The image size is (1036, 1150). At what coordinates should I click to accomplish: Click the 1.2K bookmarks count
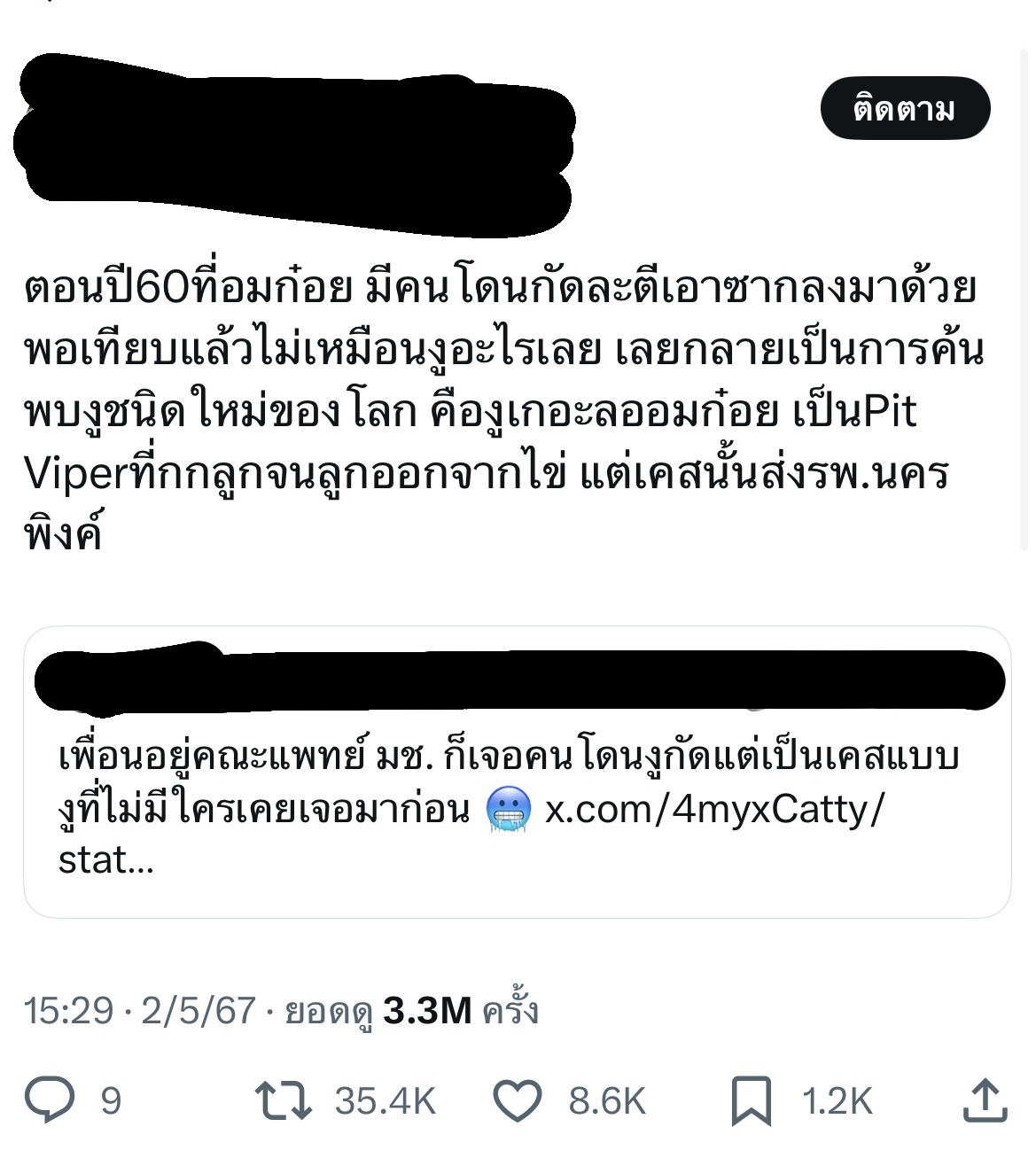coord(837,1101)
